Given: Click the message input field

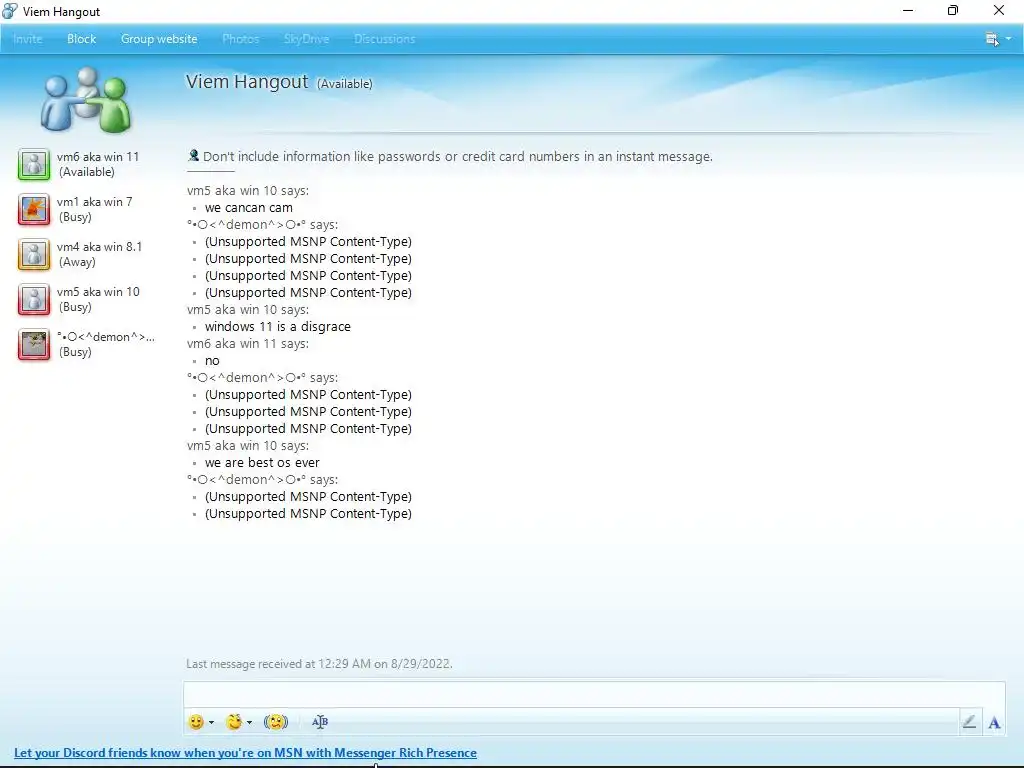Looking at the screenshot, I should [x=594, y=694].
